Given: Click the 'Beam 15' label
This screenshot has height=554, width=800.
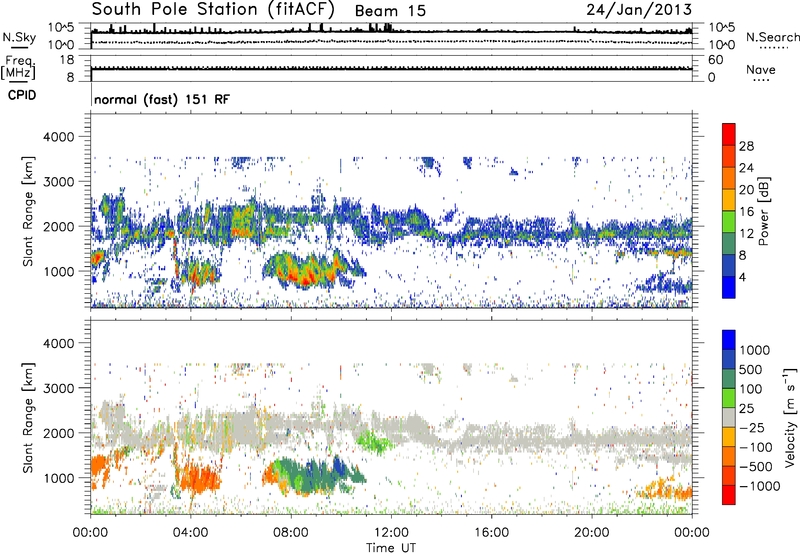Looking at the screenshot, I should click(390, 11).
